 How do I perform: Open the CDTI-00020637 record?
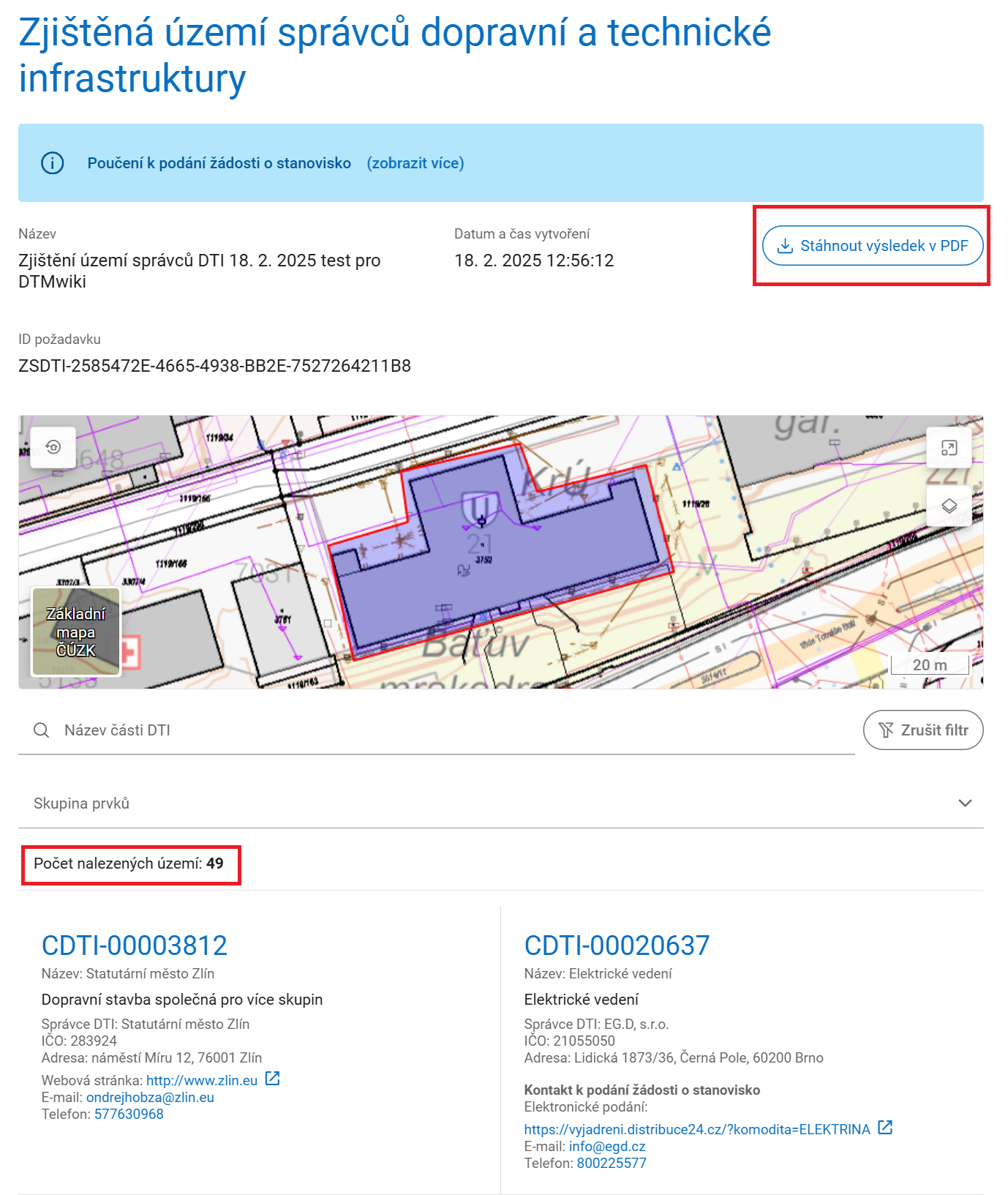617,945
